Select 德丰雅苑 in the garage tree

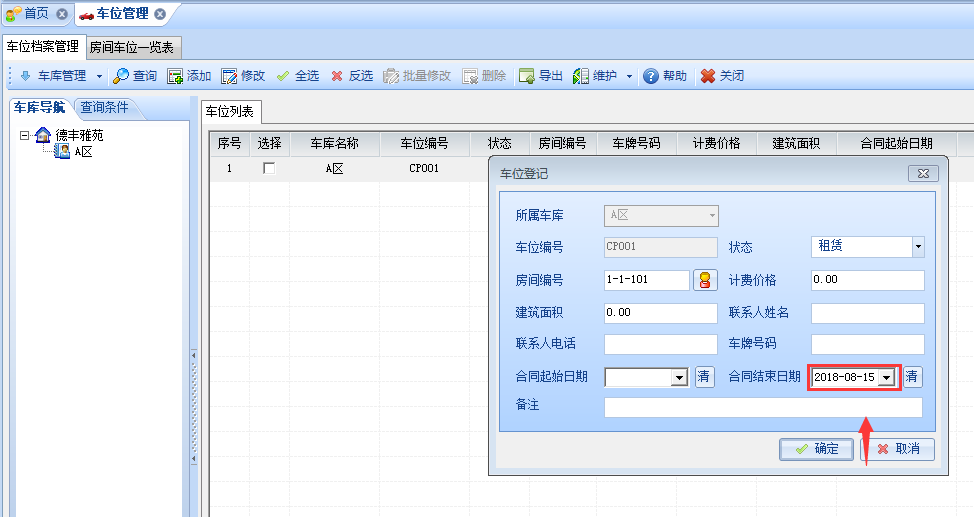(x=79, y=135)
